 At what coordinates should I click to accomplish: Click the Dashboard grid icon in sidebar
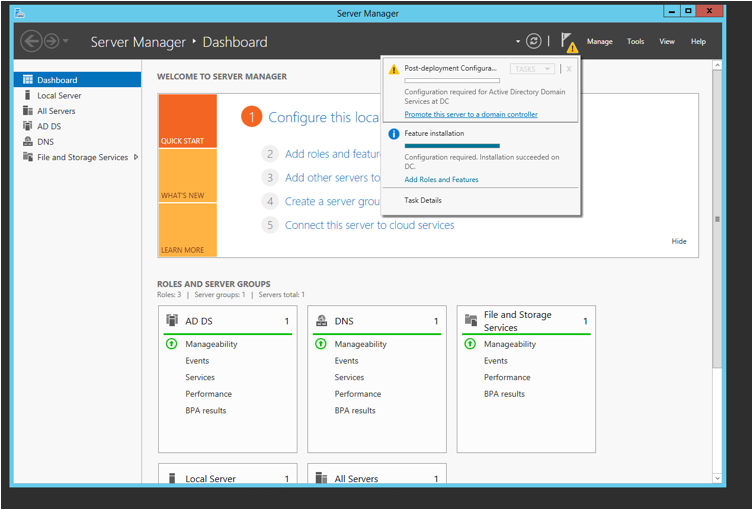click(28, 80)
